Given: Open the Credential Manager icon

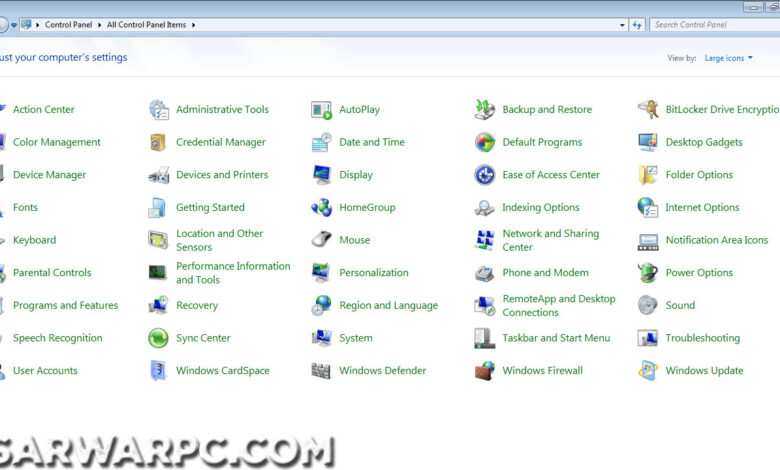Looking at the screenshot, I should (159, 142).
